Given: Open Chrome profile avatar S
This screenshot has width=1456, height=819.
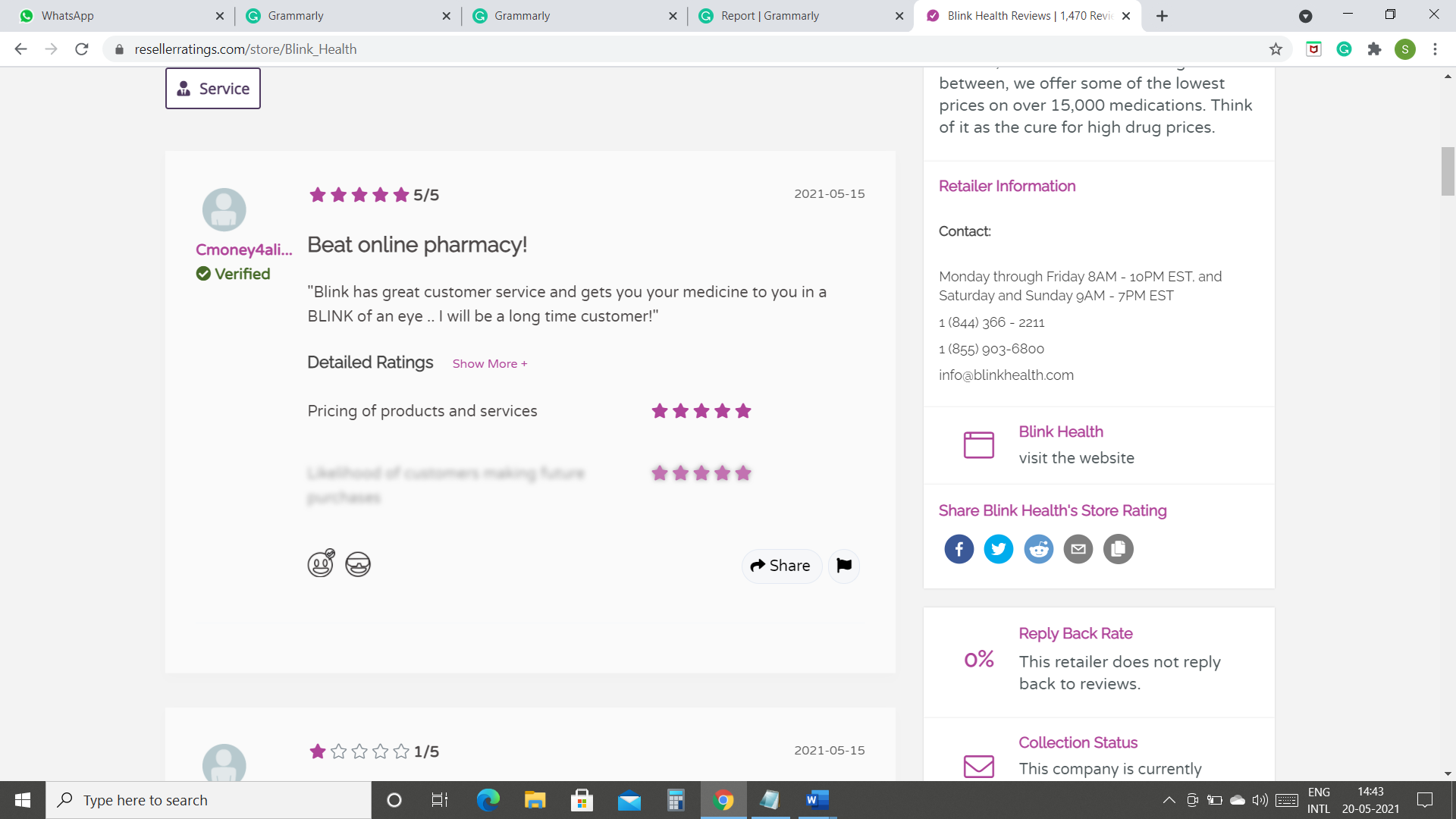Looking at the screenshot, I should pos(1405,49).
